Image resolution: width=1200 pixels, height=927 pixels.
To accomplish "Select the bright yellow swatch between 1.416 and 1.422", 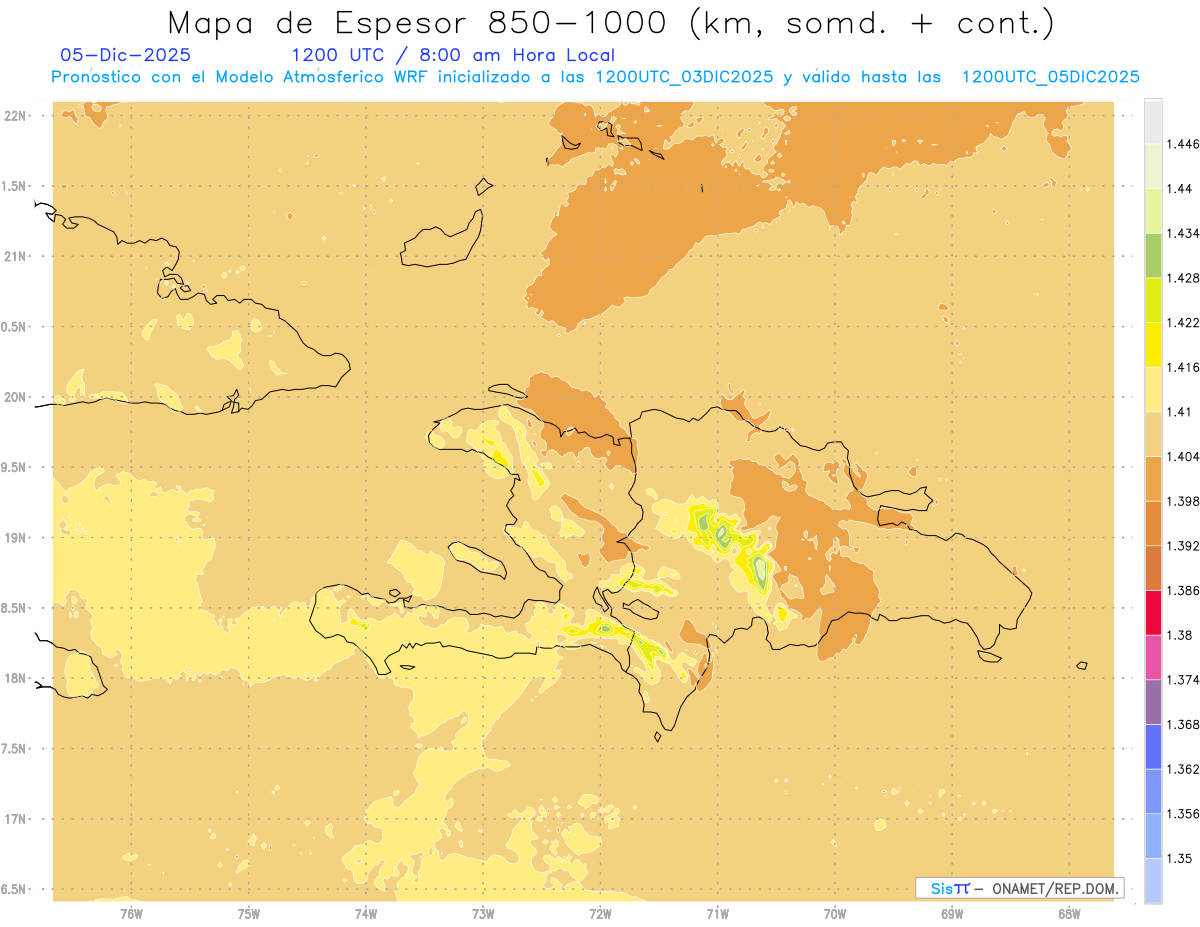I will 1153,344.
